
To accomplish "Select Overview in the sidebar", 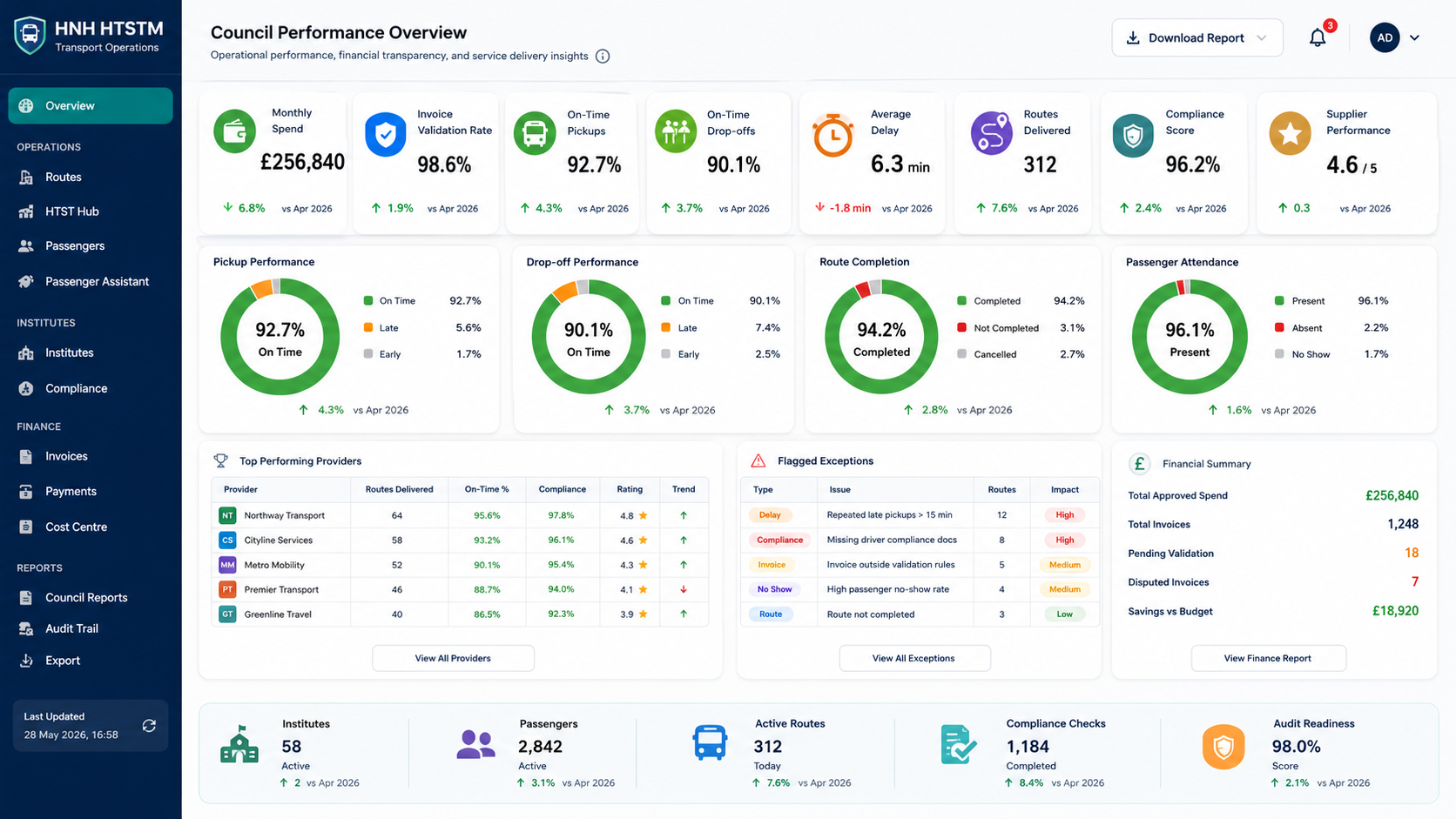I will pos(91,106).
